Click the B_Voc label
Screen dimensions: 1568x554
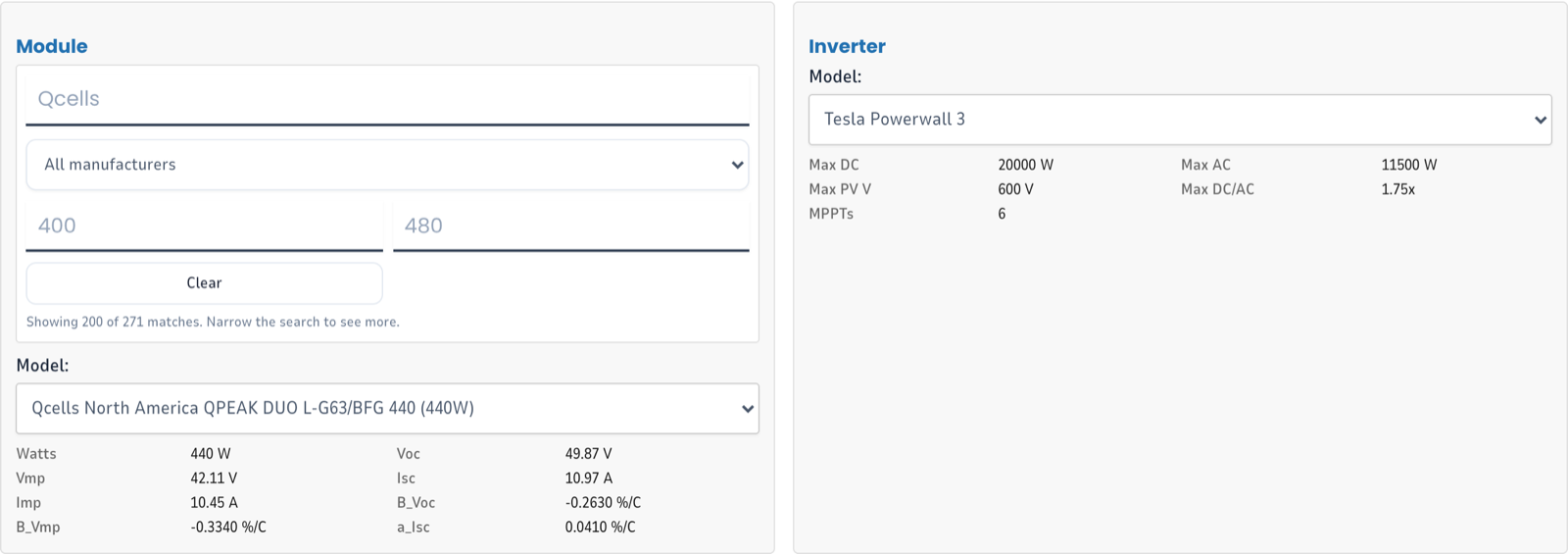coord(416,503)
